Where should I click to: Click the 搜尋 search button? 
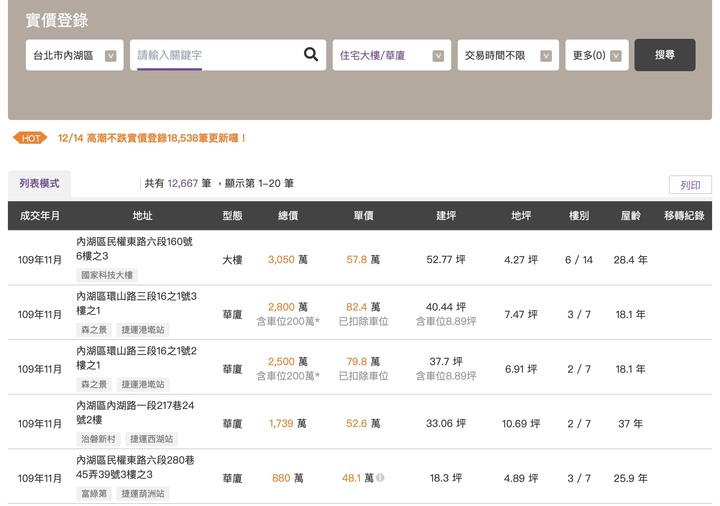(x=665, y=55)
